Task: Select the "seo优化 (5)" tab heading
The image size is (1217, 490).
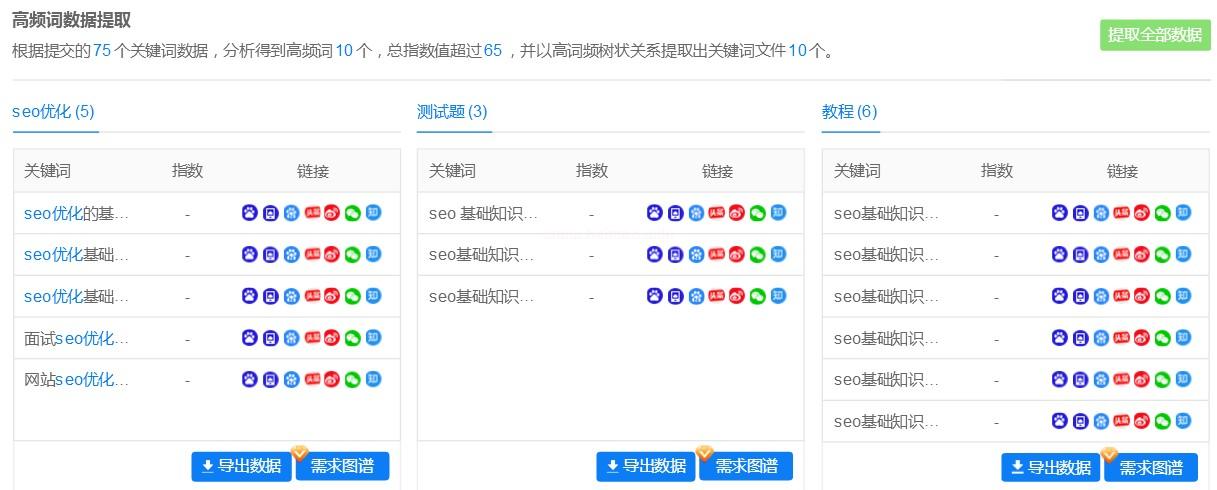Action: pyautogui.click(x=53, y=112)
